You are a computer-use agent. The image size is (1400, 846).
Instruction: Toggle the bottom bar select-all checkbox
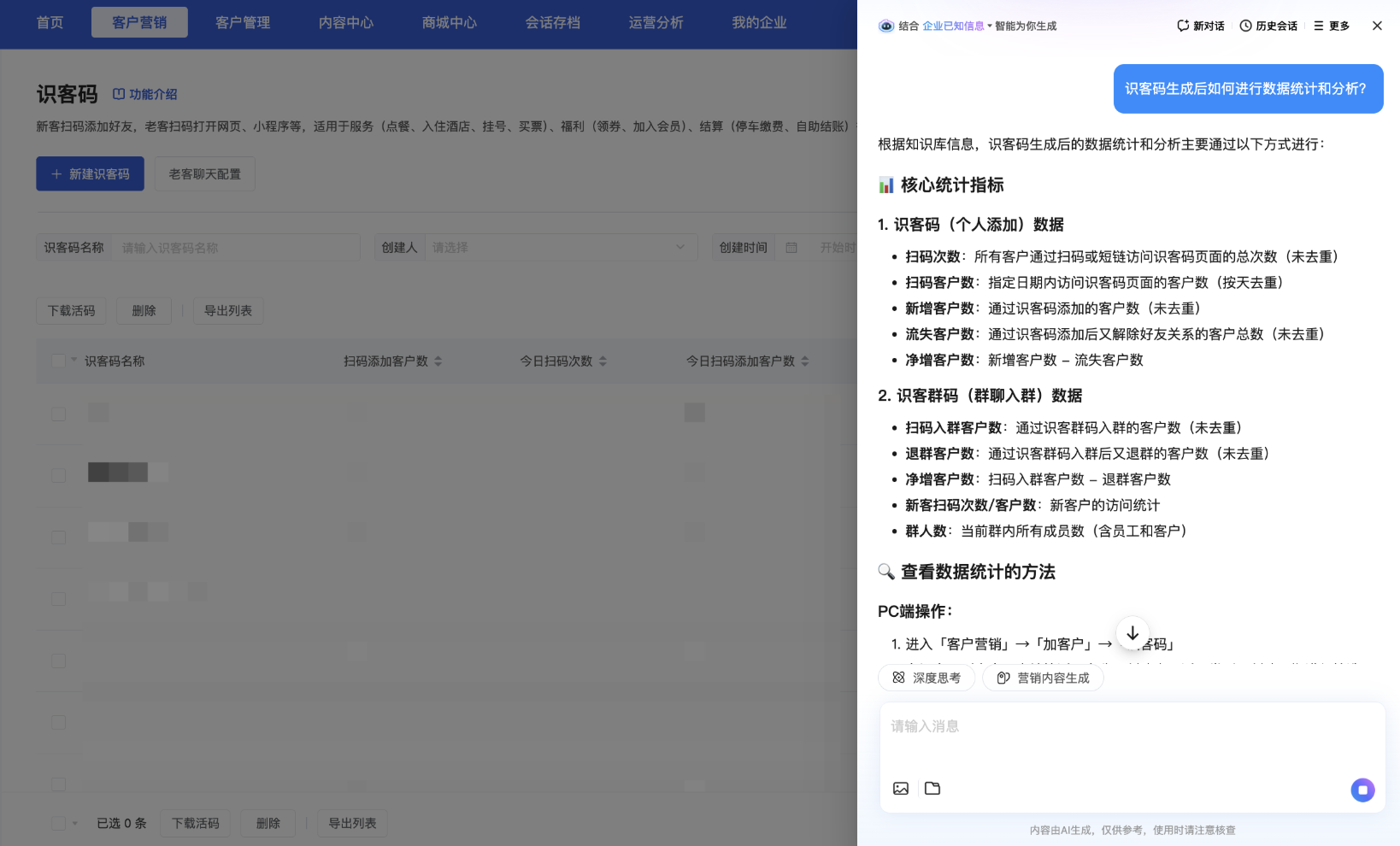coord(58,823)
